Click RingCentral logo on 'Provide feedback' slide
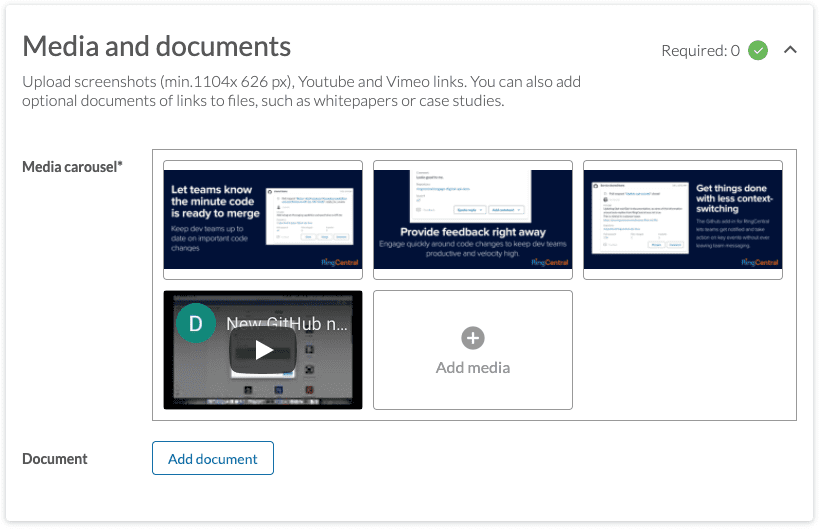Image resolution: width=821 pixels, height=529 pixels. [548, 262]
